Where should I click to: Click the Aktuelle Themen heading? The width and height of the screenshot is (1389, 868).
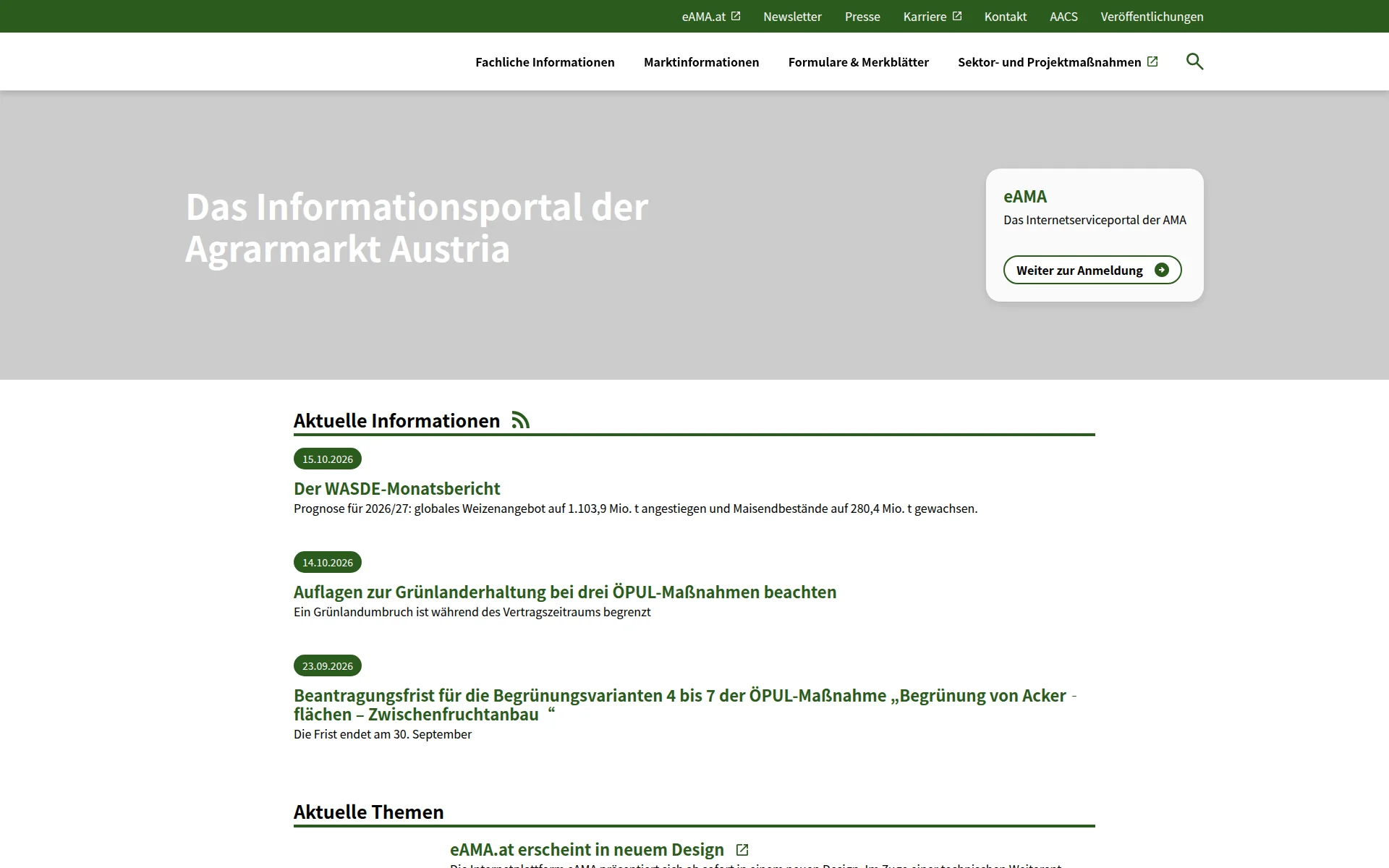369,812
